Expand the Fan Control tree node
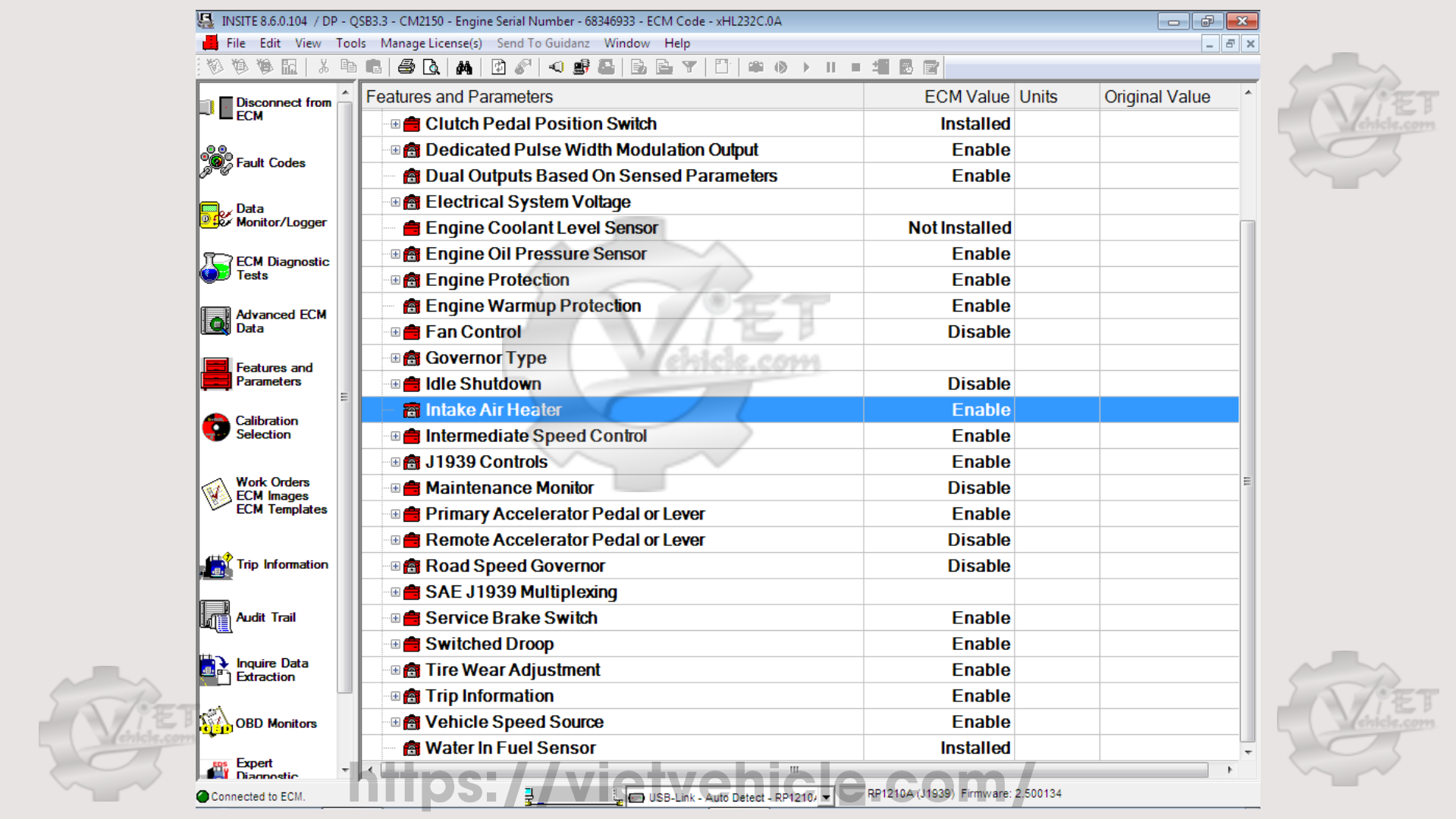Screen dimensions: 1456x819 coord(395,332)
